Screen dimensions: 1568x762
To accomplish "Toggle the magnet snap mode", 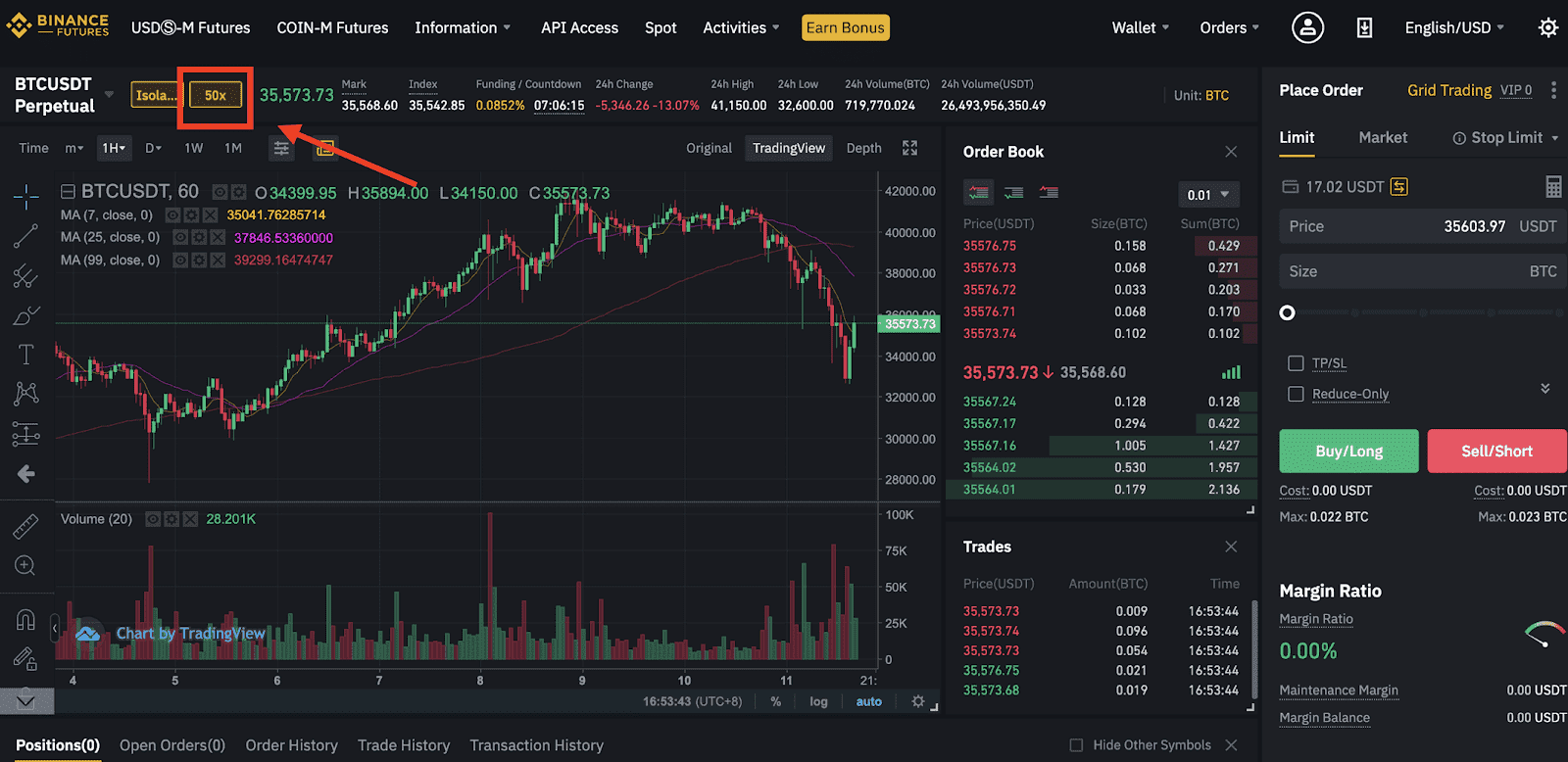I will click(x=26, y=620).
